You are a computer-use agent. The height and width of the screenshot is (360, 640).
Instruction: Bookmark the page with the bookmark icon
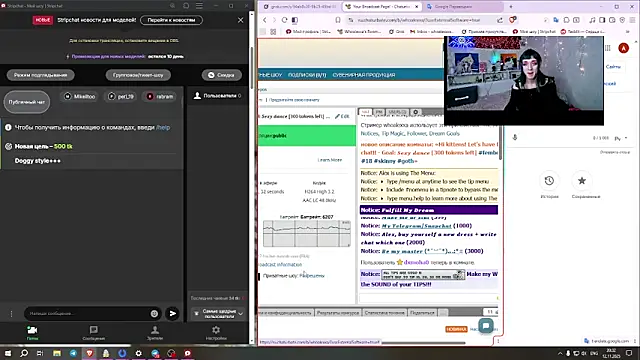click(338, 20)
